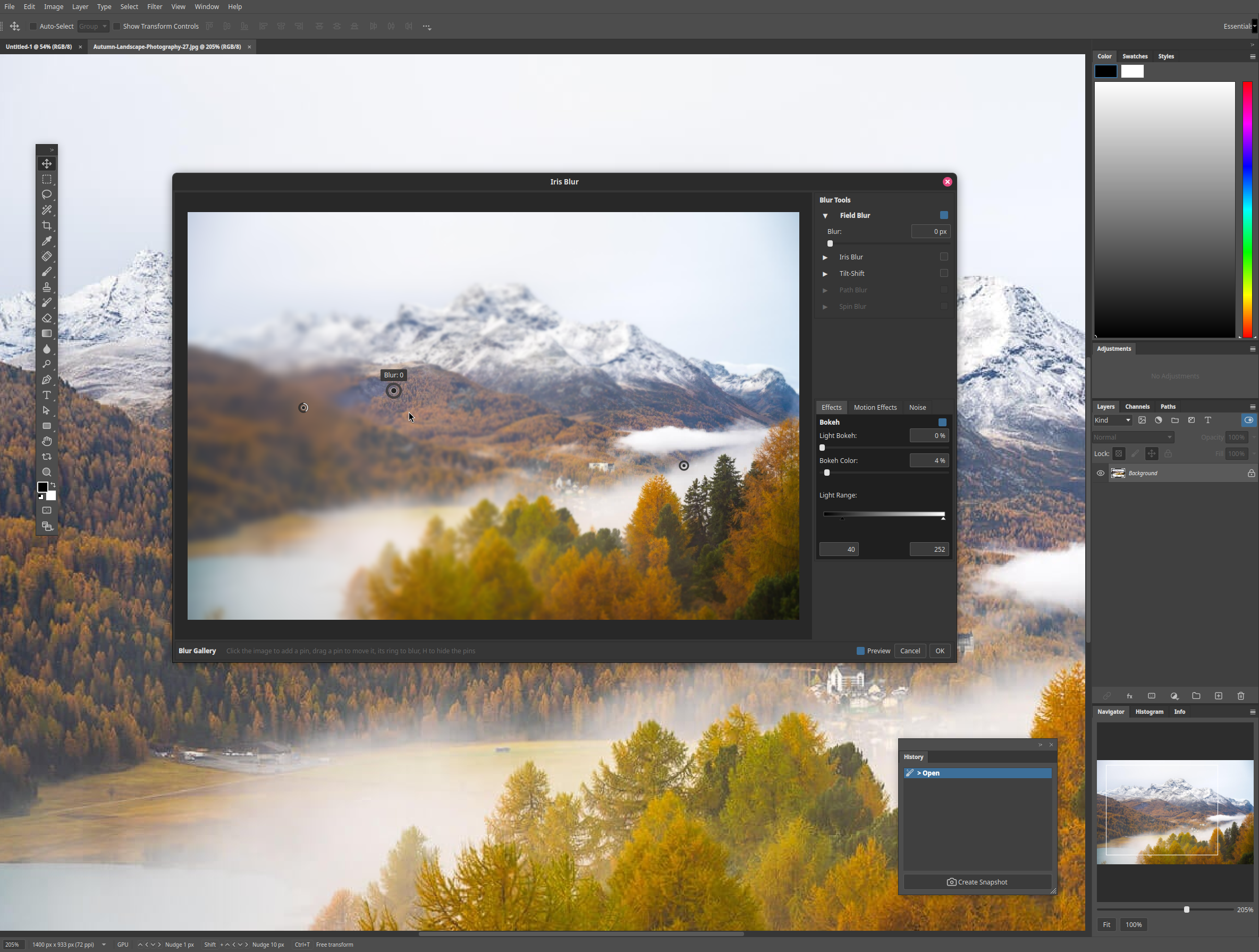Select the Rectangular Marquee tool

[x=47, y=179]
